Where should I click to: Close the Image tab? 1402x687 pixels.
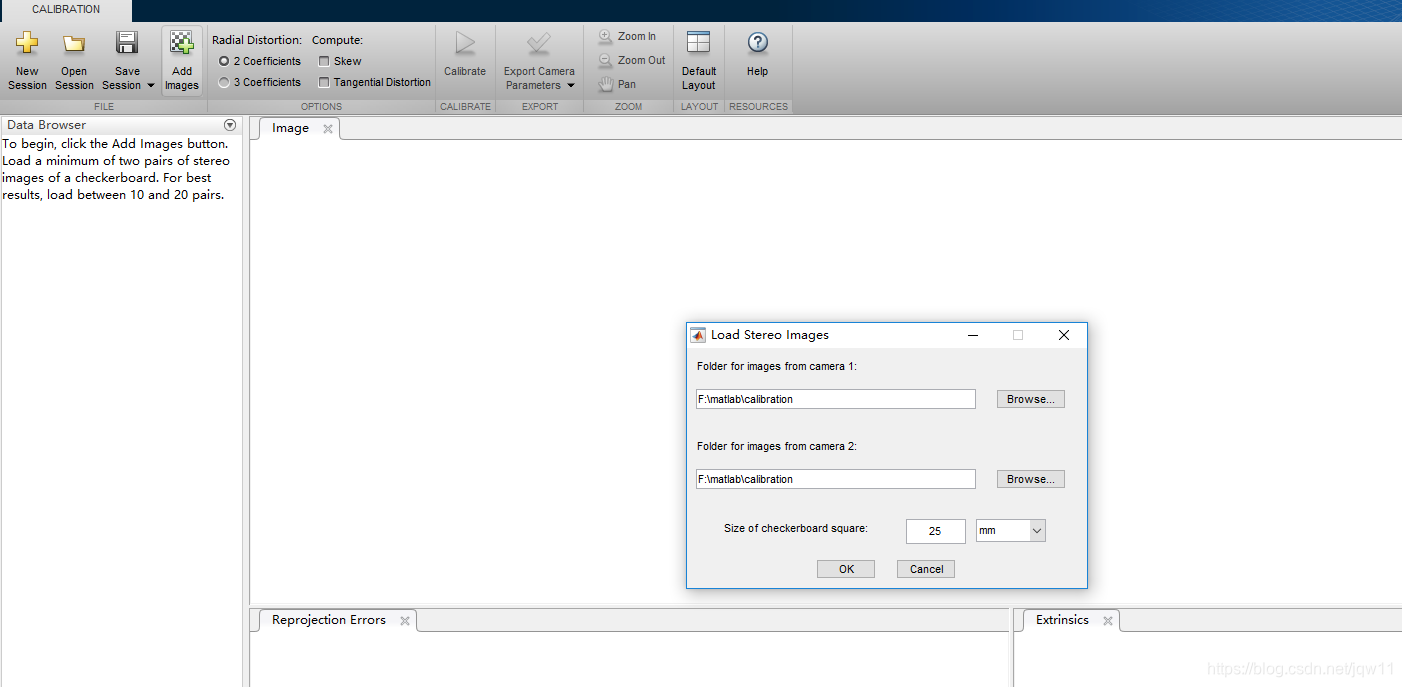click(327, 129)
